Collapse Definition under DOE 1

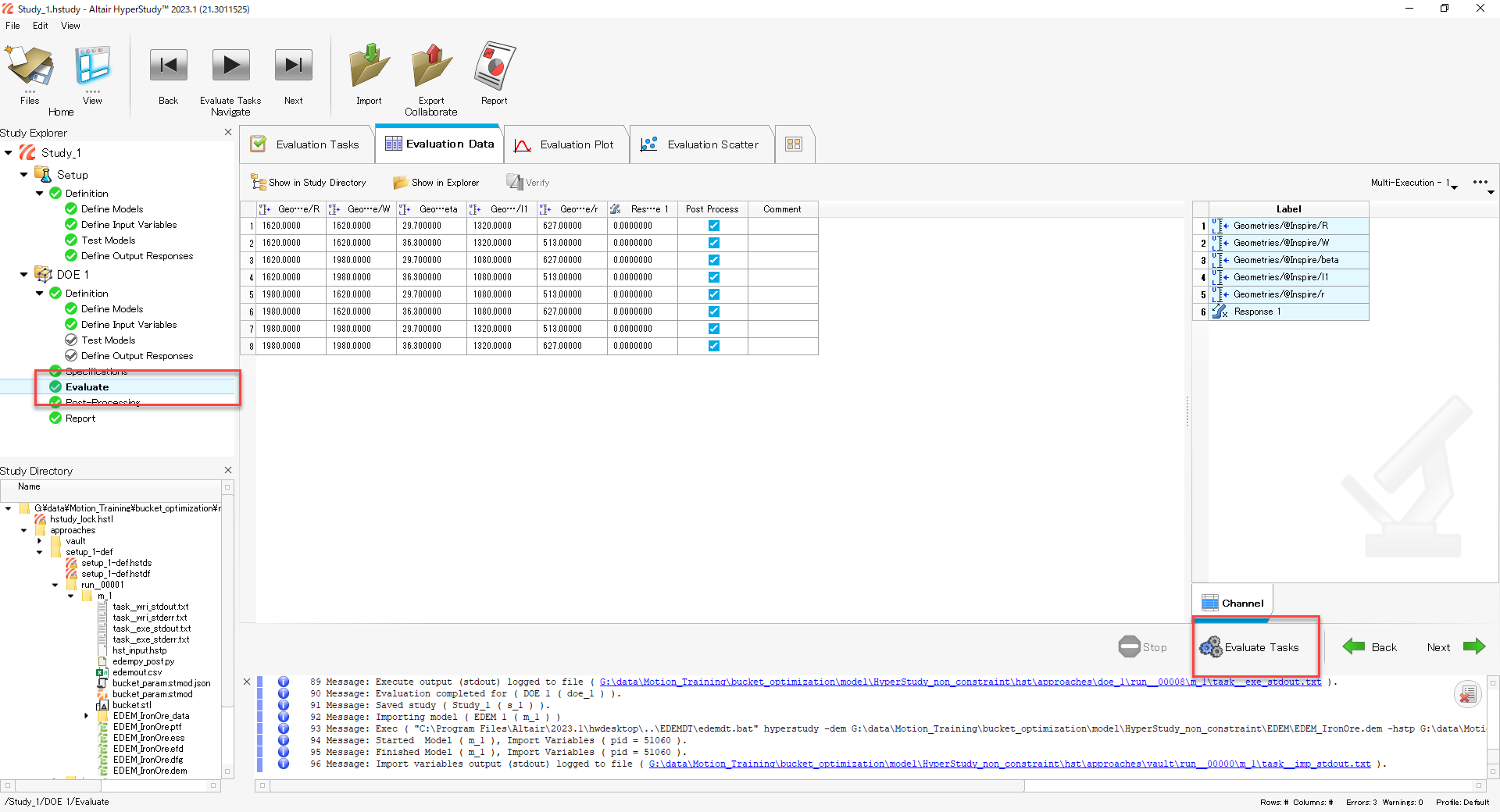40,294
